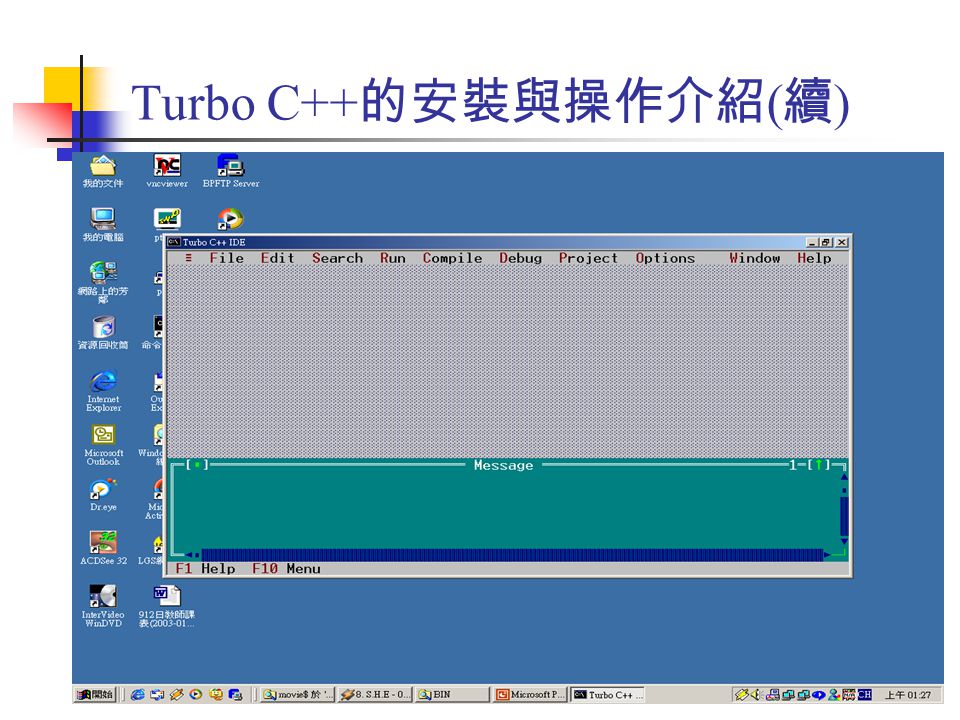Select the BPFTP Server desktop icon

231,171
